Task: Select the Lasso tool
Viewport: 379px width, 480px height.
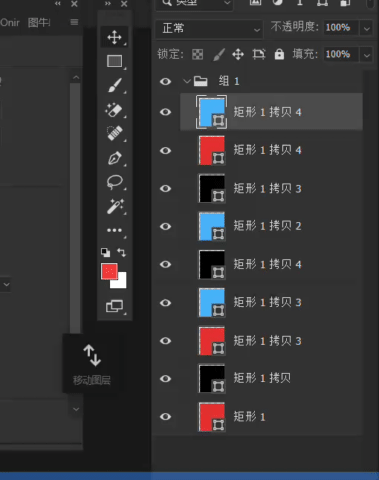Action: 114,182
